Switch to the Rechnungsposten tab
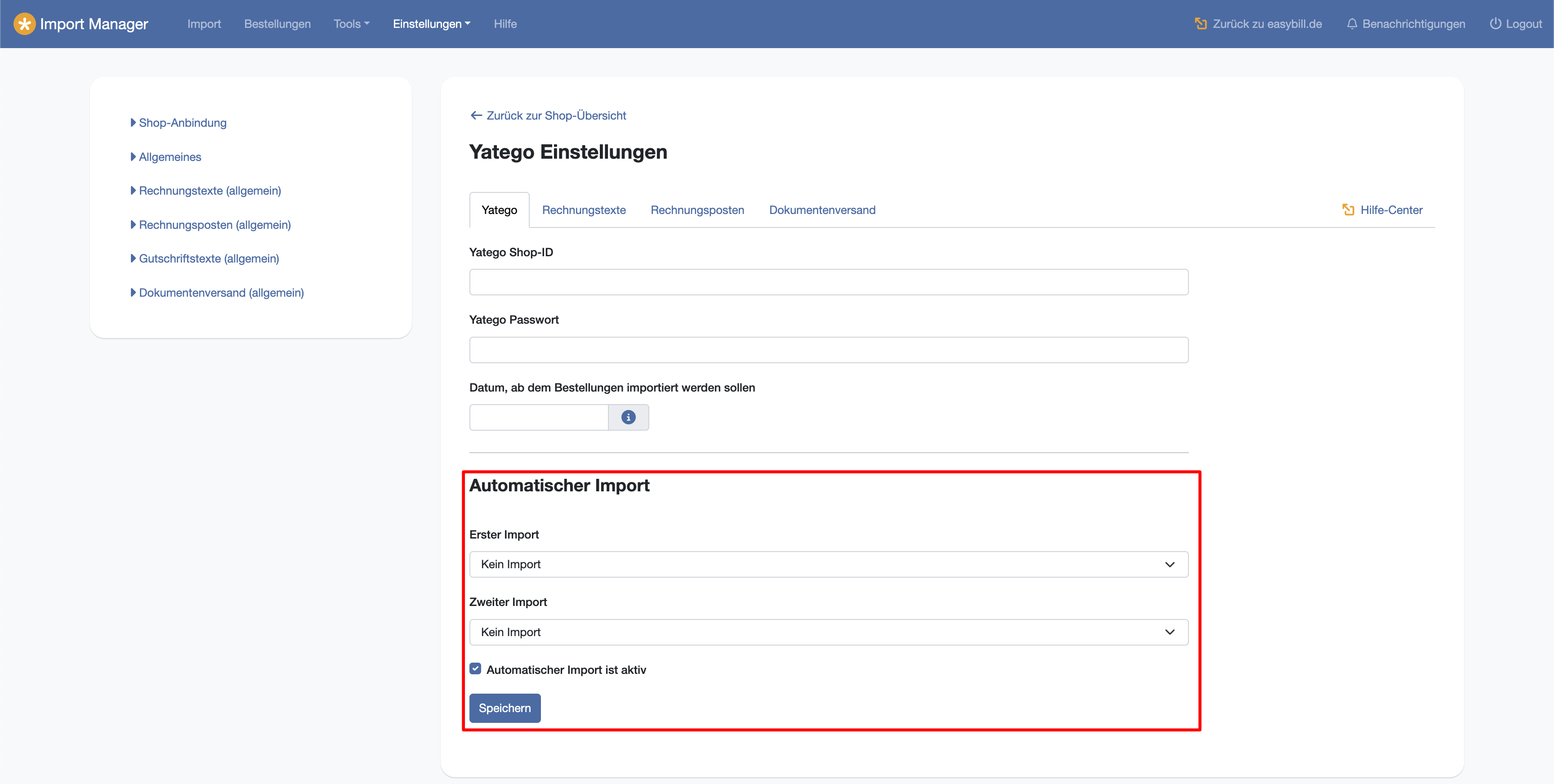Image resolution: width=1554 pixels, height=784 pixels. tap(697, 210)
